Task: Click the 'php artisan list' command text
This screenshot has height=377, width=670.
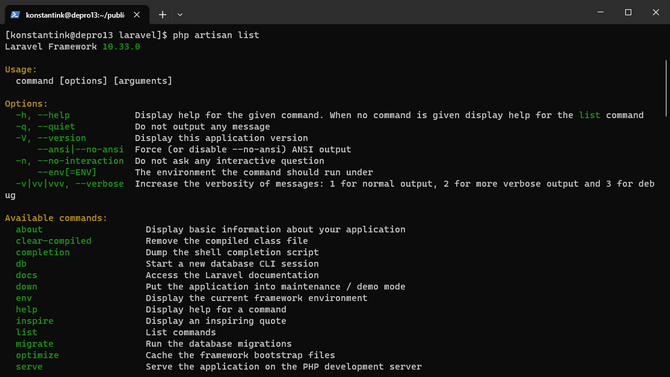Action: pyautogui.click(x=216, y=35)
